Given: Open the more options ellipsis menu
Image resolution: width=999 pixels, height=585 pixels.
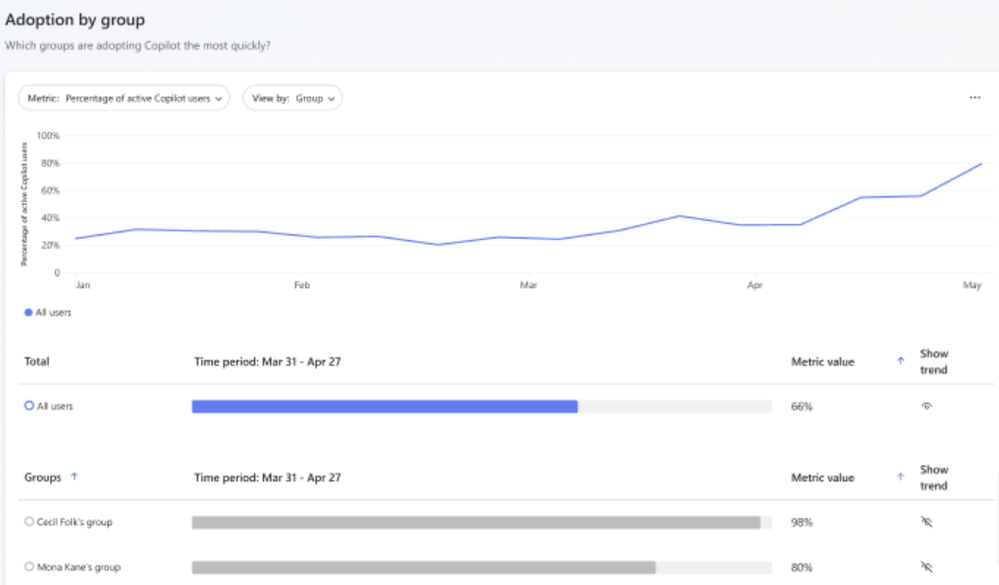Looking at the screenshot, I should point(974,98).
